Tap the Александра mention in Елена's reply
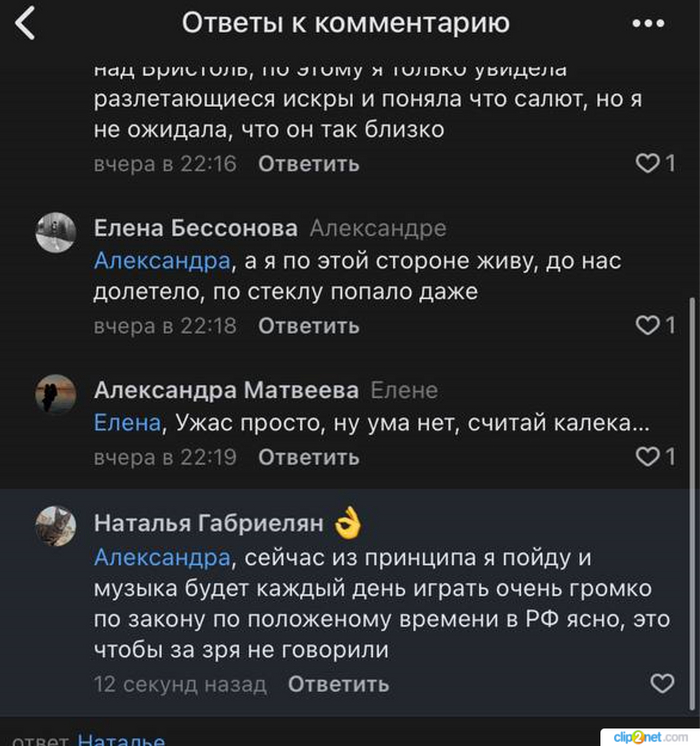This screenshot has height=746, width=700. 161,261
